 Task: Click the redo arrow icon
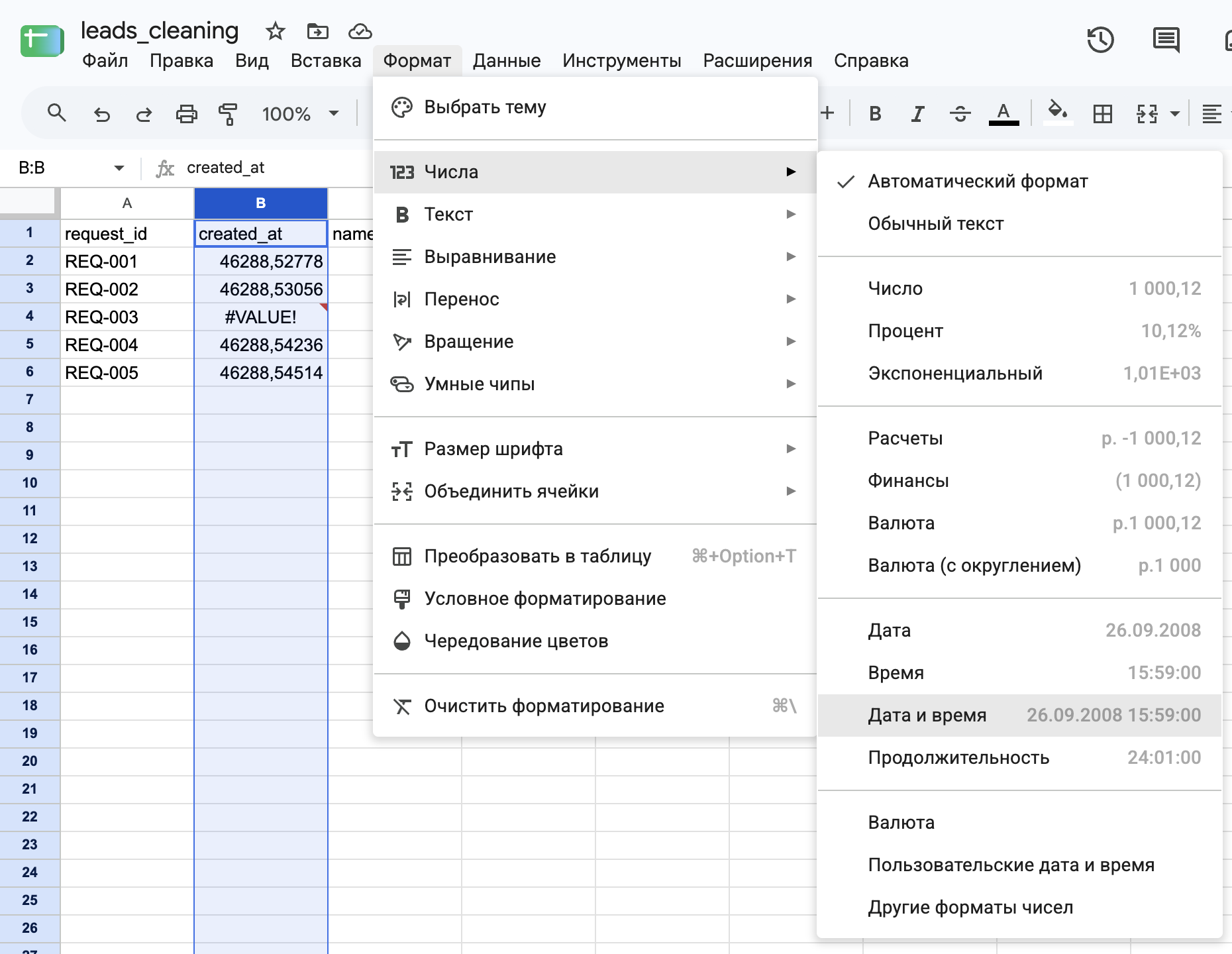coord(144,114)
